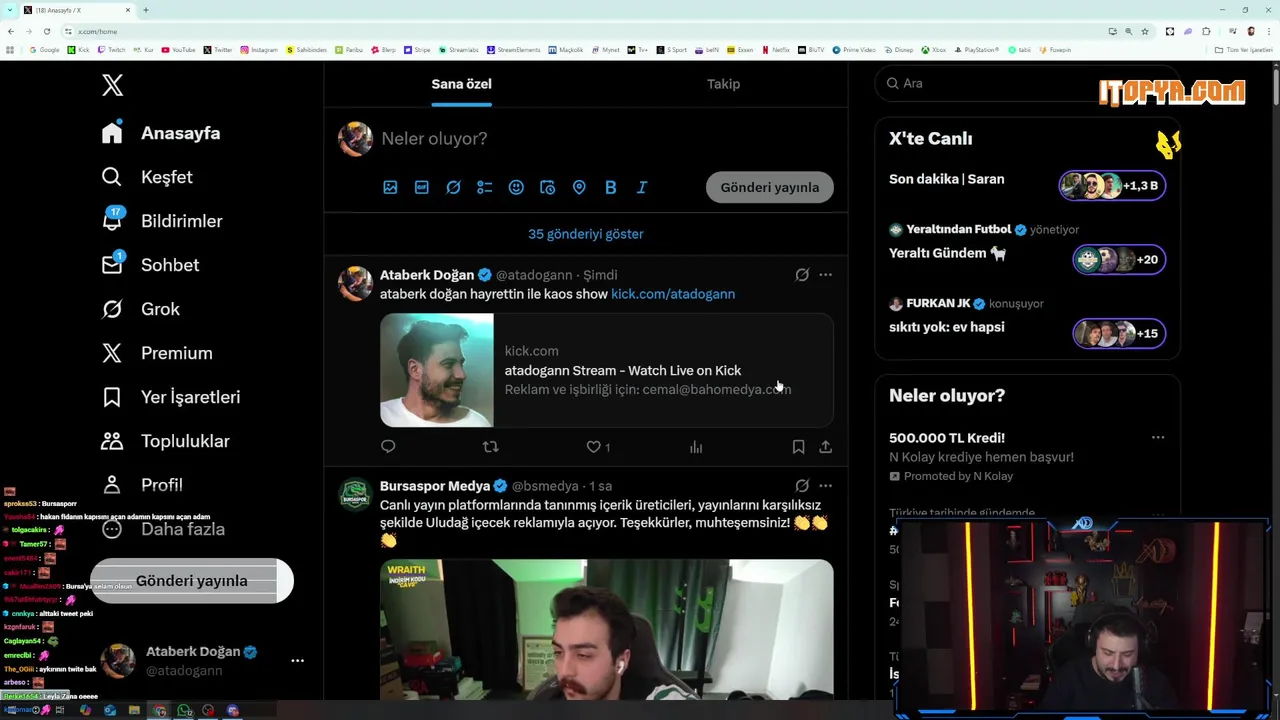Go back in Chrome

(x=10, y=31)
